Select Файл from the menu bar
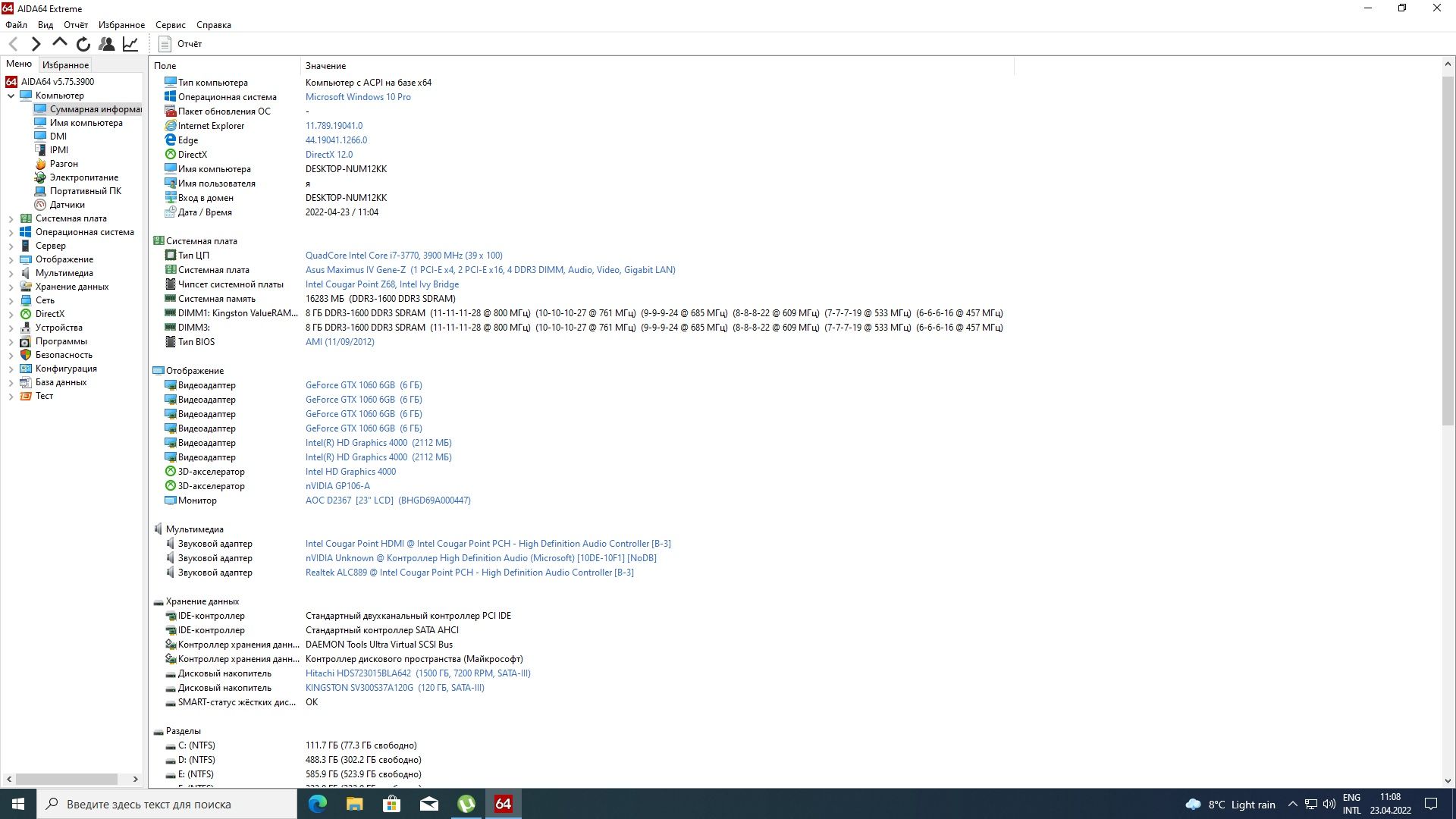Image resolution: width=1456 pixels, height=819 pixels. click(x=17, y=24)
